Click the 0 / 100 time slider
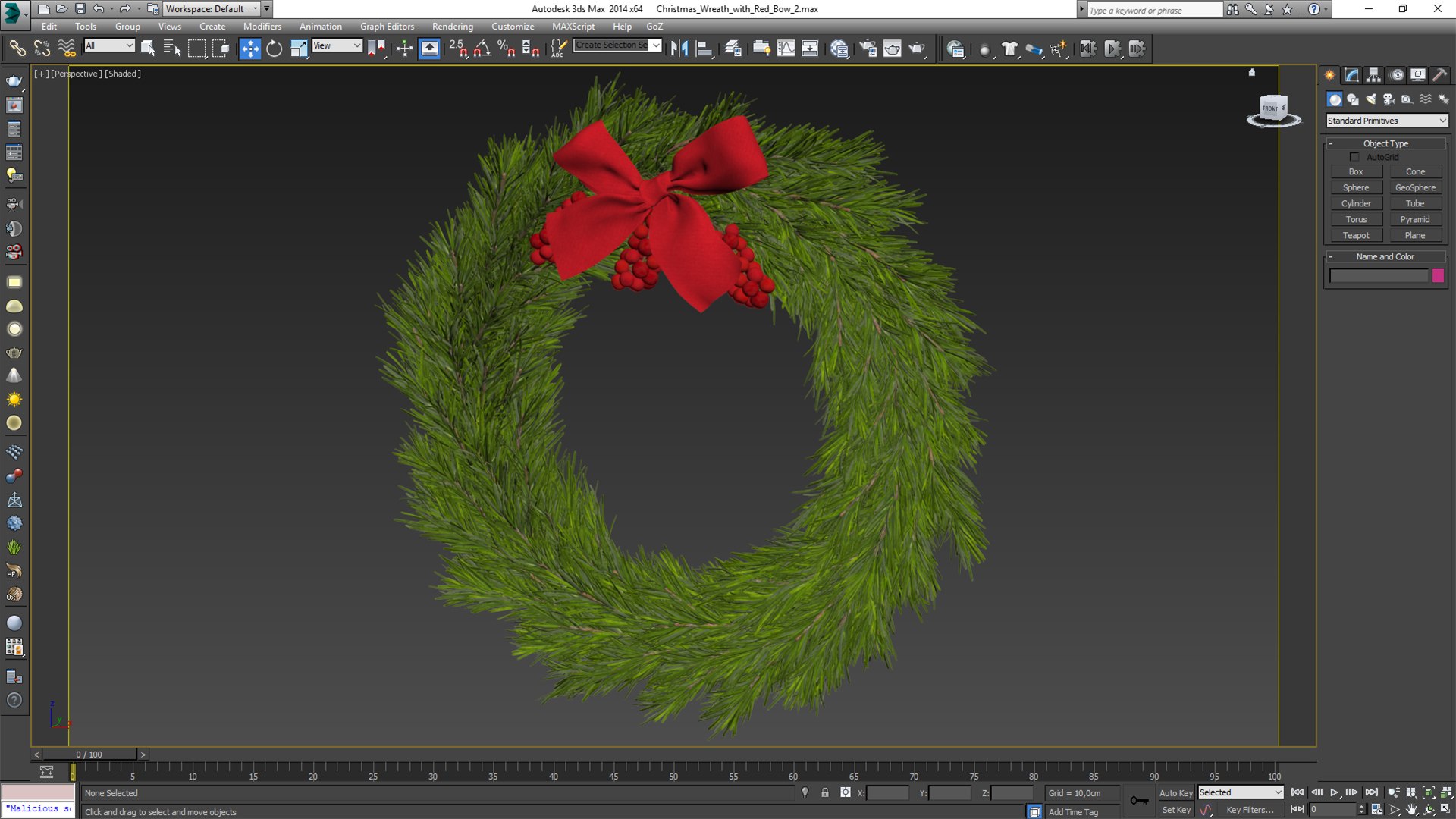 coord(89,754)
